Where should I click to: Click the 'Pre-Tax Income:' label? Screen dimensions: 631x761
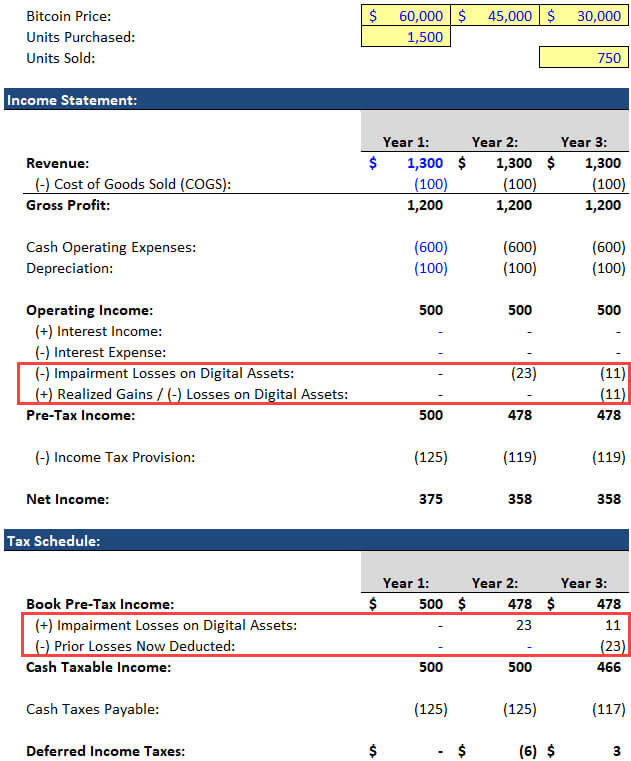[81, 415]
